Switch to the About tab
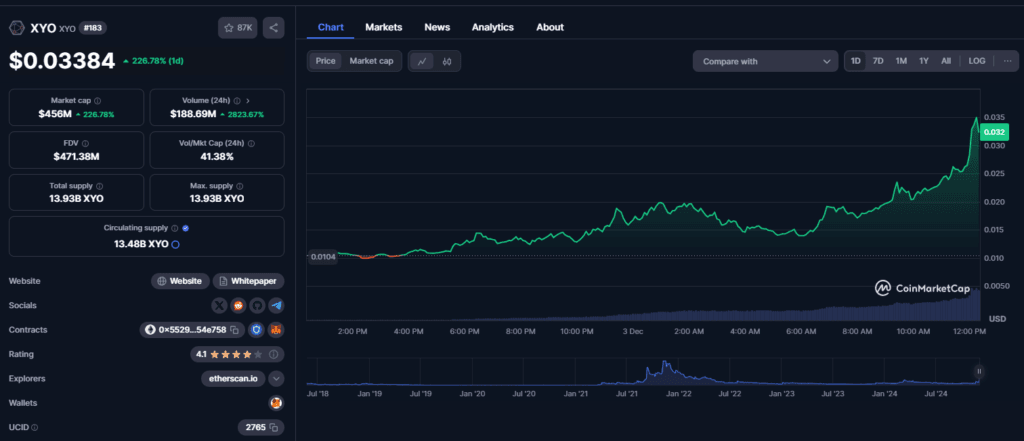This screenshot has width=1024, height=441. click(550, 27)
